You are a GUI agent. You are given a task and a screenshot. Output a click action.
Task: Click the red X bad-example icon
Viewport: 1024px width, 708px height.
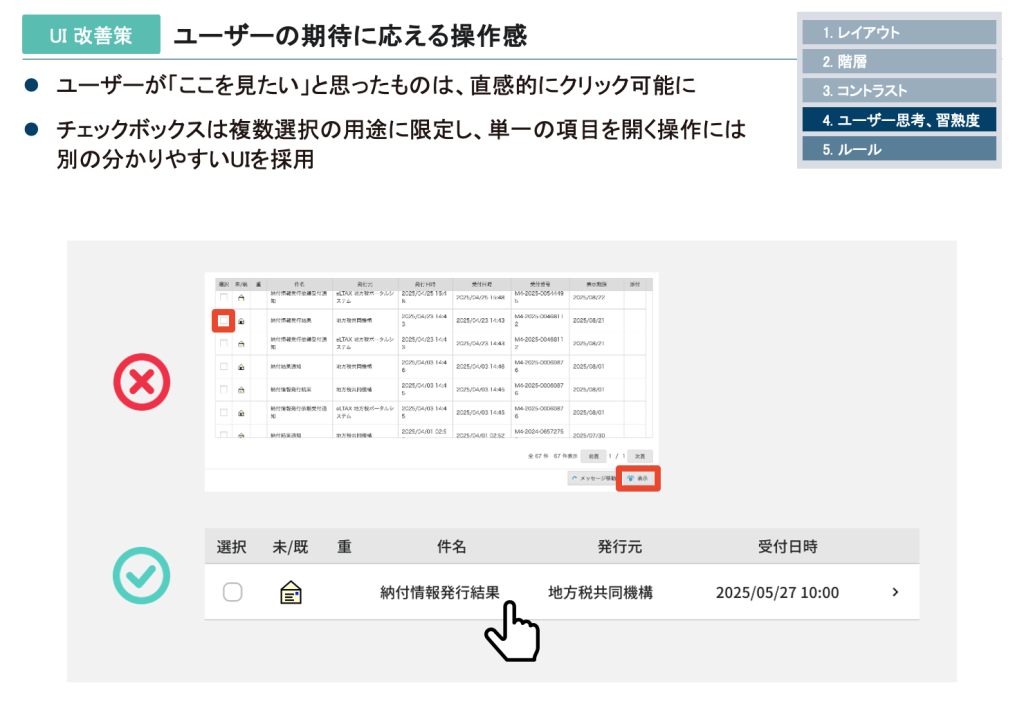142,382
